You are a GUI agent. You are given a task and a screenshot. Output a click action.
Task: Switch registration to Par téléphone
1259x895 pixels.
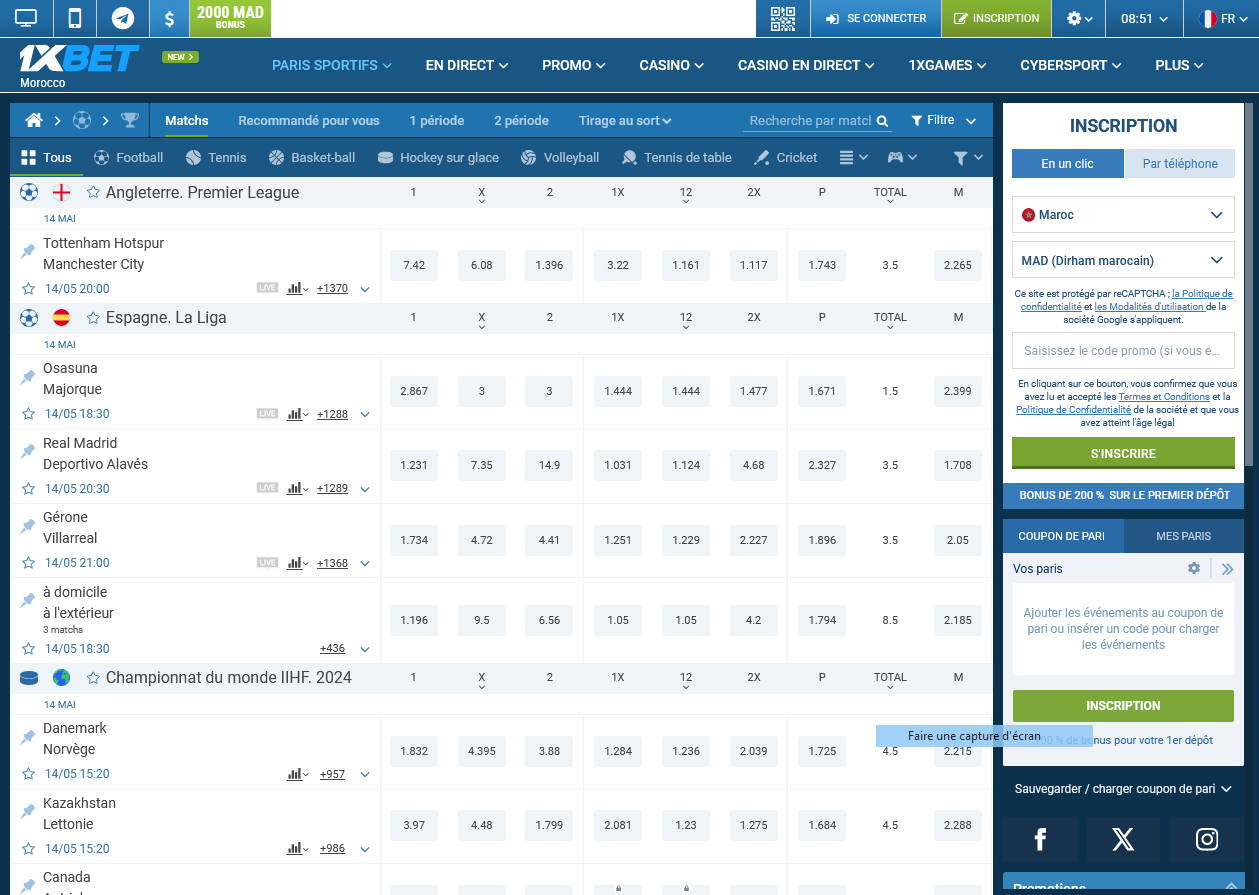click(x=1180, y=161)
